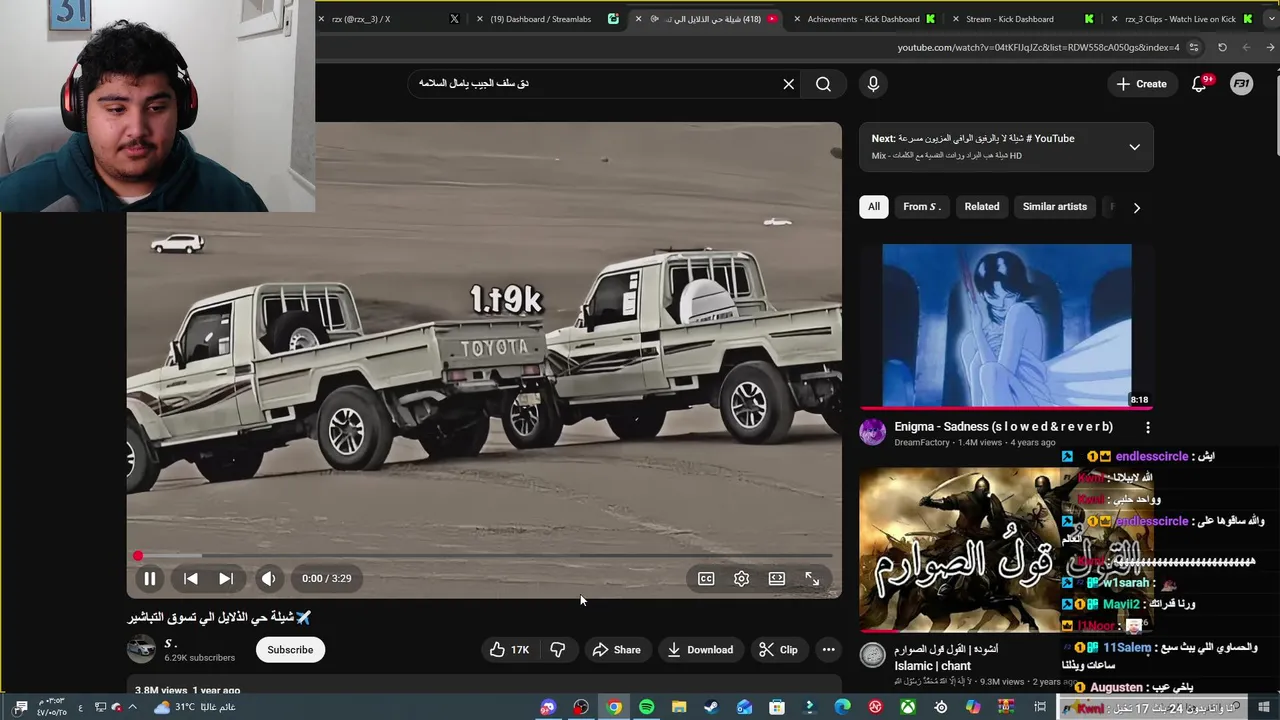The image size is (1280, 720).
Task: Click the Download button
Action: 700,650
